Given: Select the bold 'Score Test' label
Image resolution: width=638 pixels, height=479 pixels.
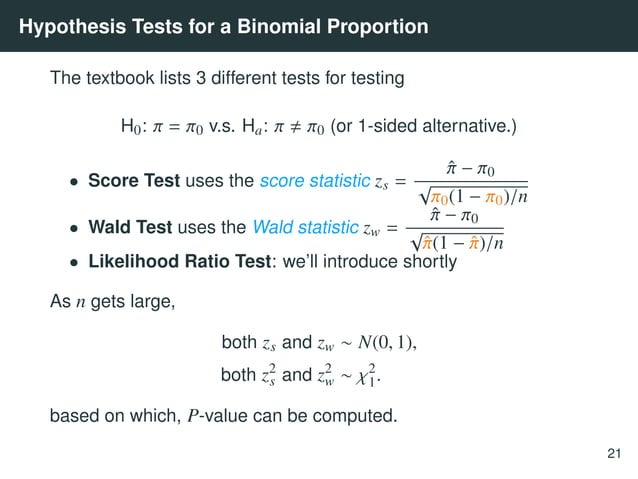Looking at the screenshot, I should [134, 180].
